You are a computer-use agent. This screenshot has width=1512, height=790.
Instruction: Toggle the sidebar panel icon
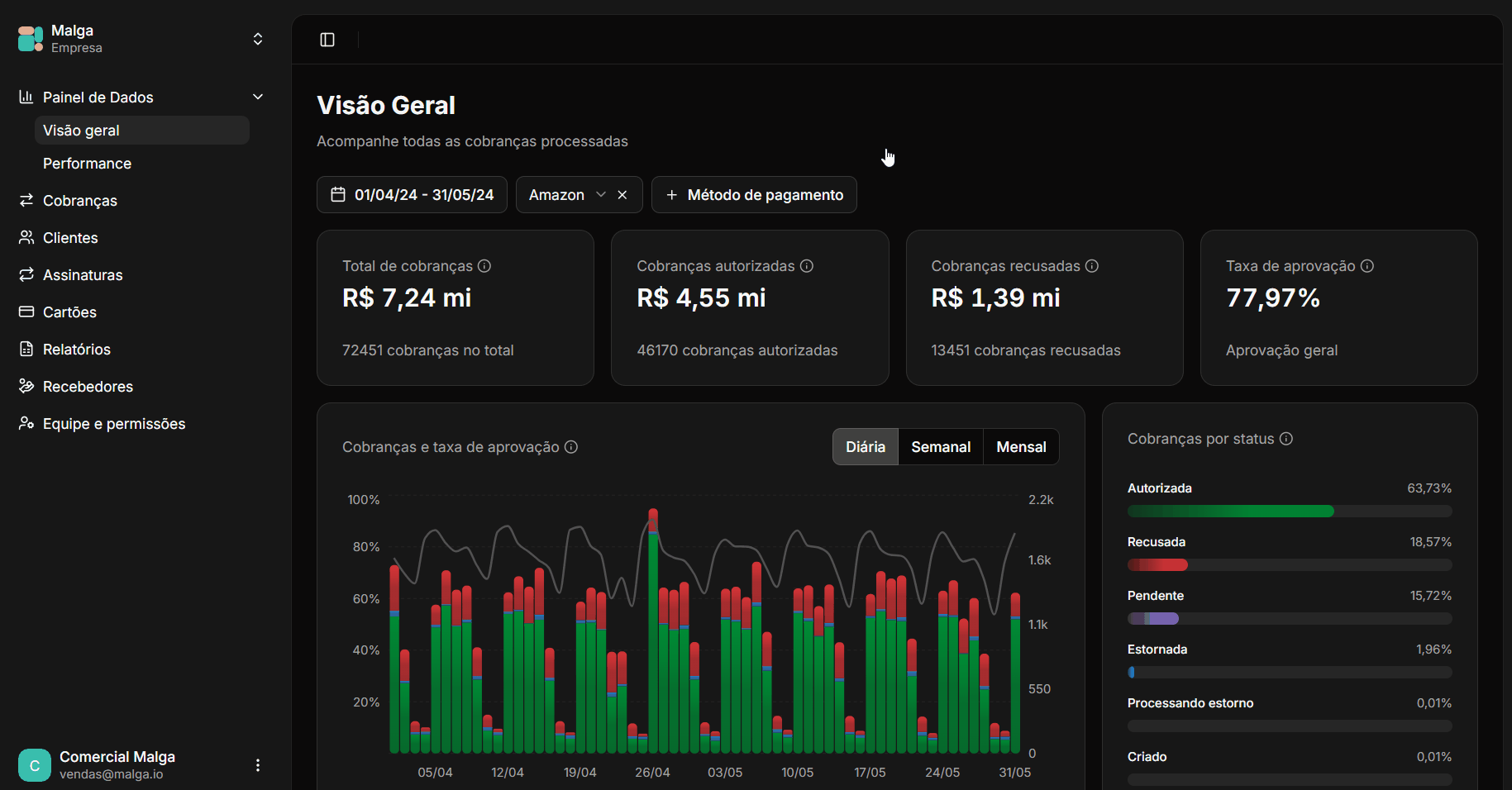[327, 40]
